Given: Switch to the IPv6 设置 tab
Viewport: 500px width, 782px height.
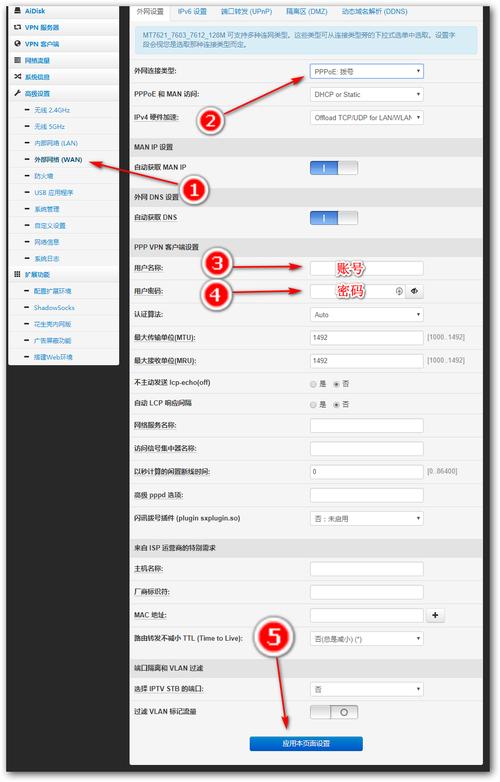Looking at the screenshot, I should click(192, 11).
